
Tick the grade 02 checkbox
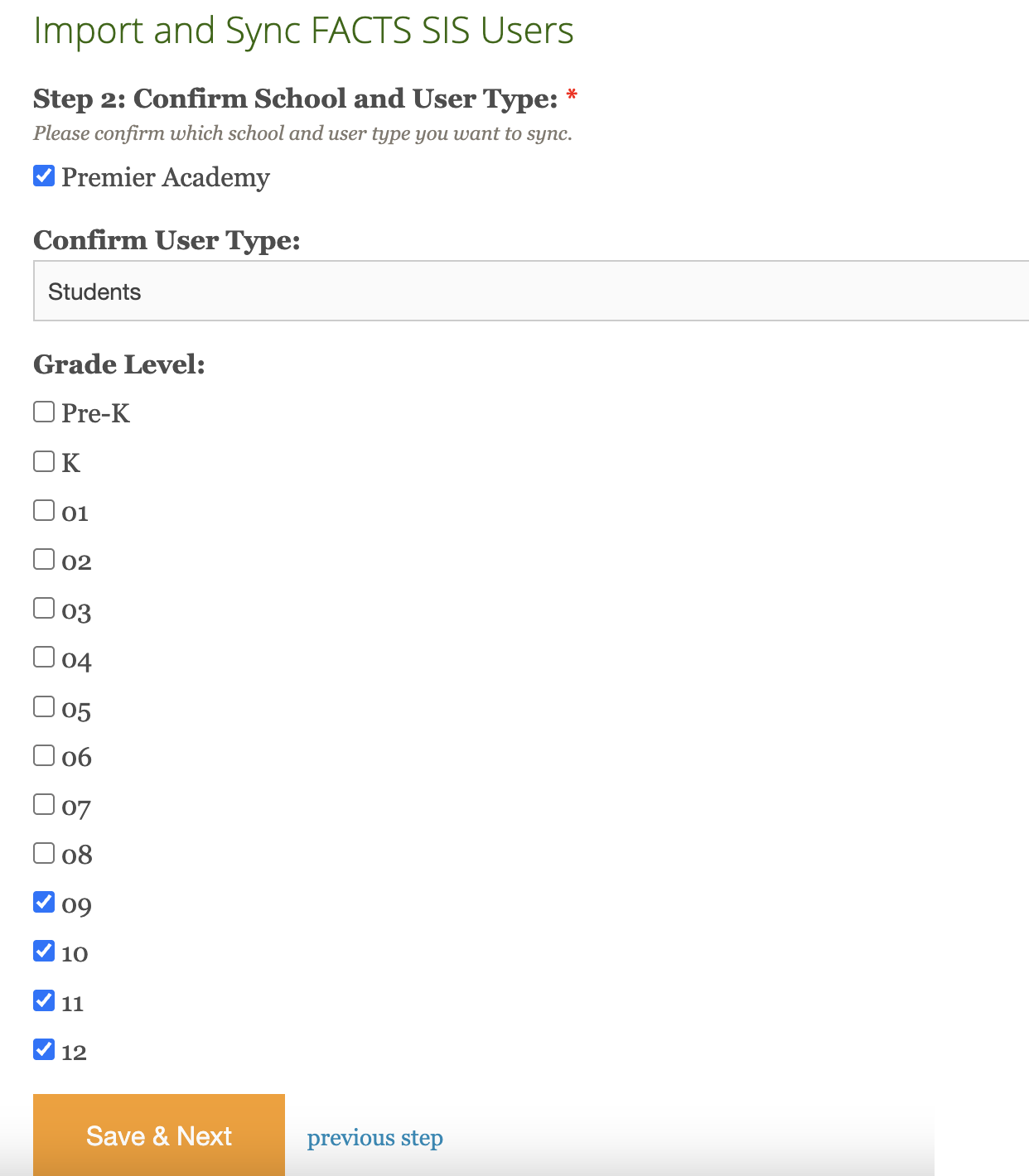[x=44, y=559]
